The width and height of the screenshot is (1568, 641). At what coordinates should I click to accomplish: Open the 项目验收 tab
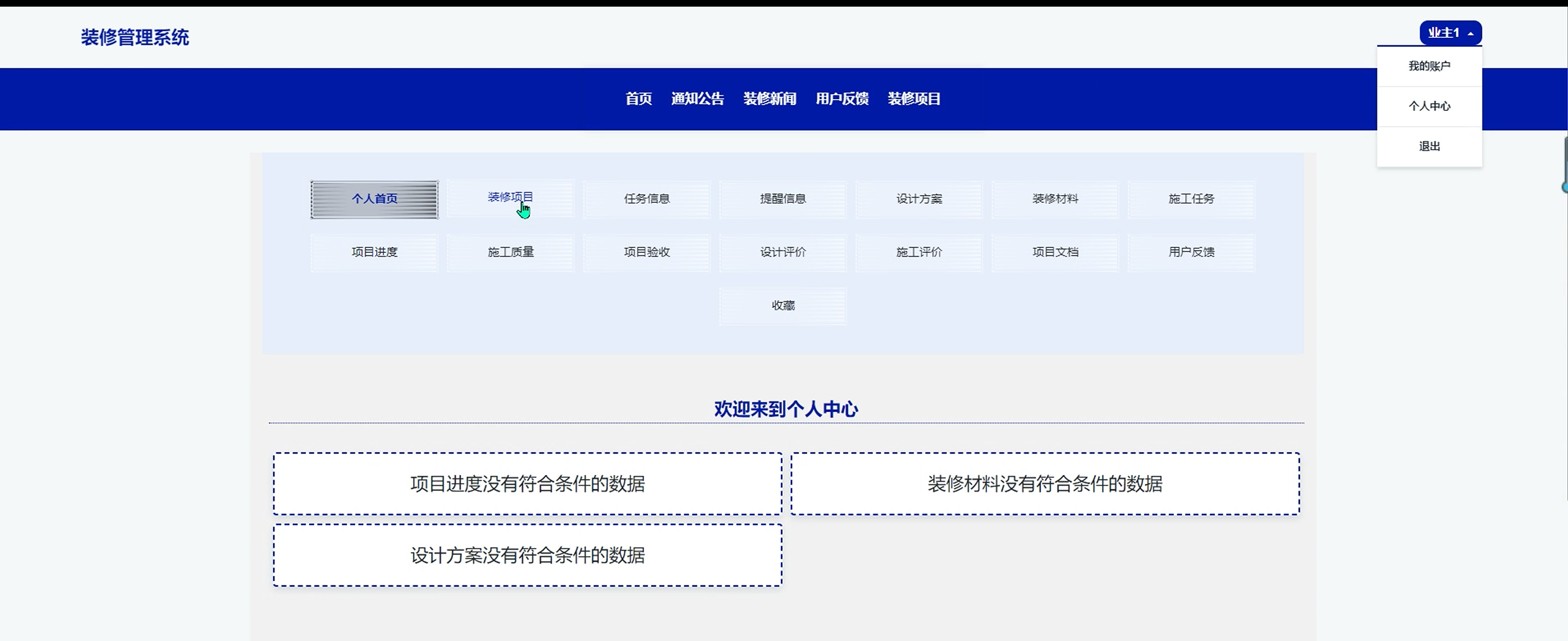coord(646,252)
